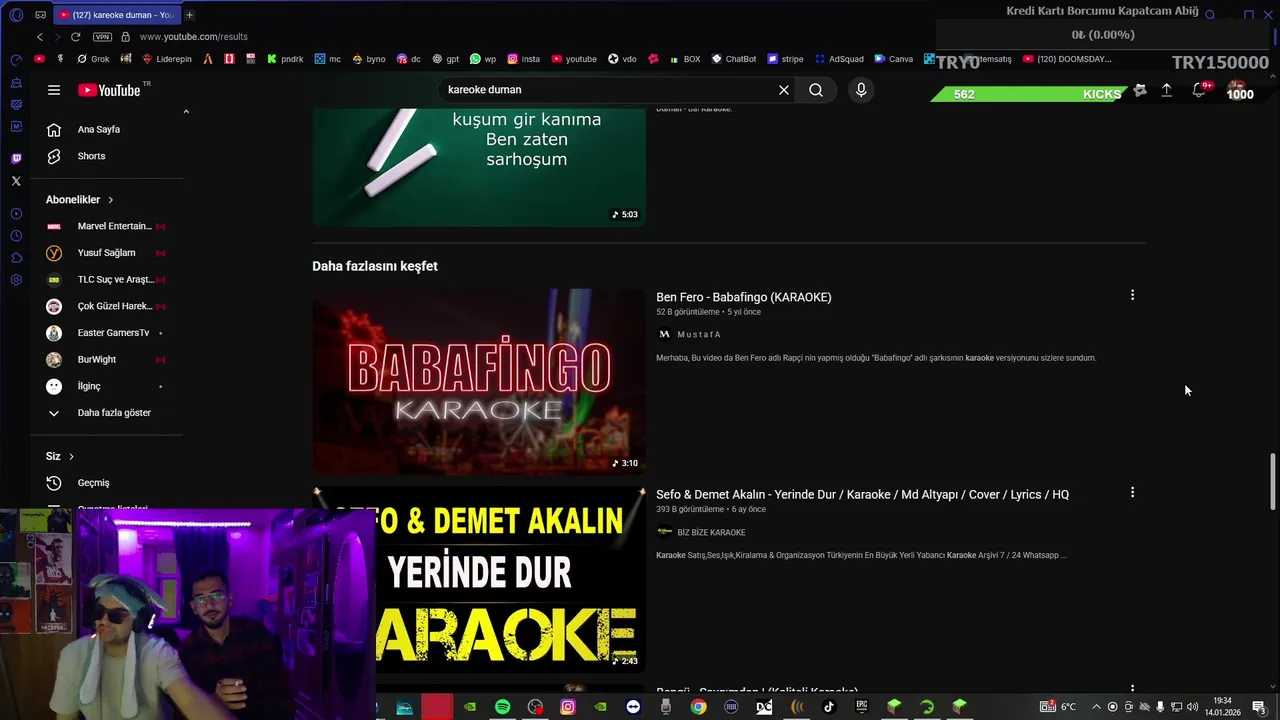Viewport: 1280px width, 720px height.
Task: Open Yusuf Sağlam subscription channel
Action: (x=107, y=253)
